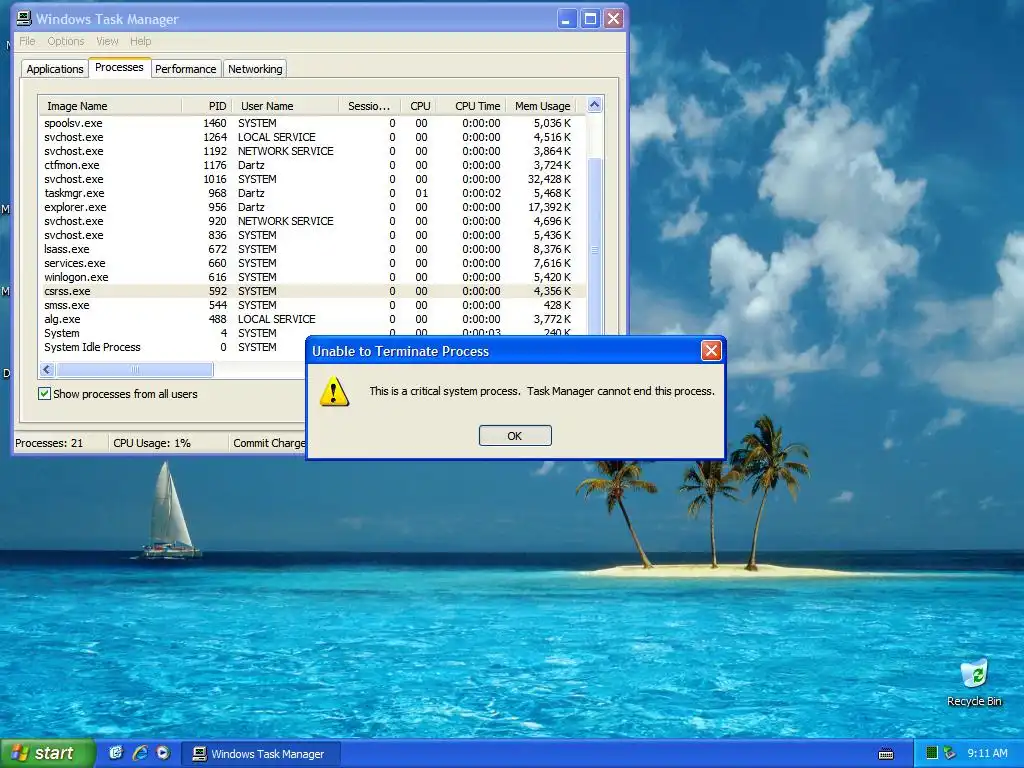
Task: Toggle Show processes from all users checkbox
Action: 44,394
